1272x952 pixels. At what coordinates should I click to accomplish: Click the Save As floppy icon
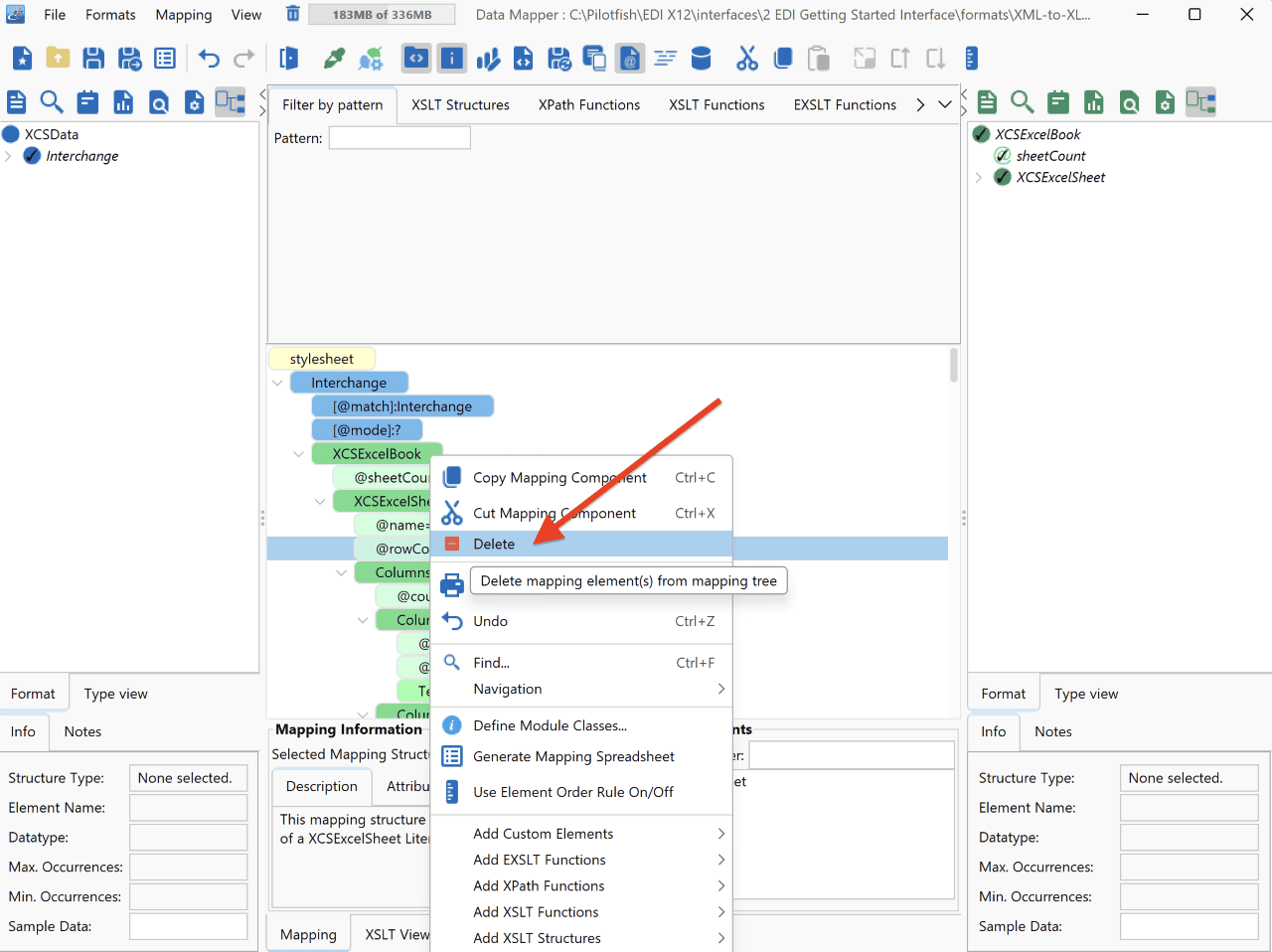pyautogui.click(x=129, y=59)
